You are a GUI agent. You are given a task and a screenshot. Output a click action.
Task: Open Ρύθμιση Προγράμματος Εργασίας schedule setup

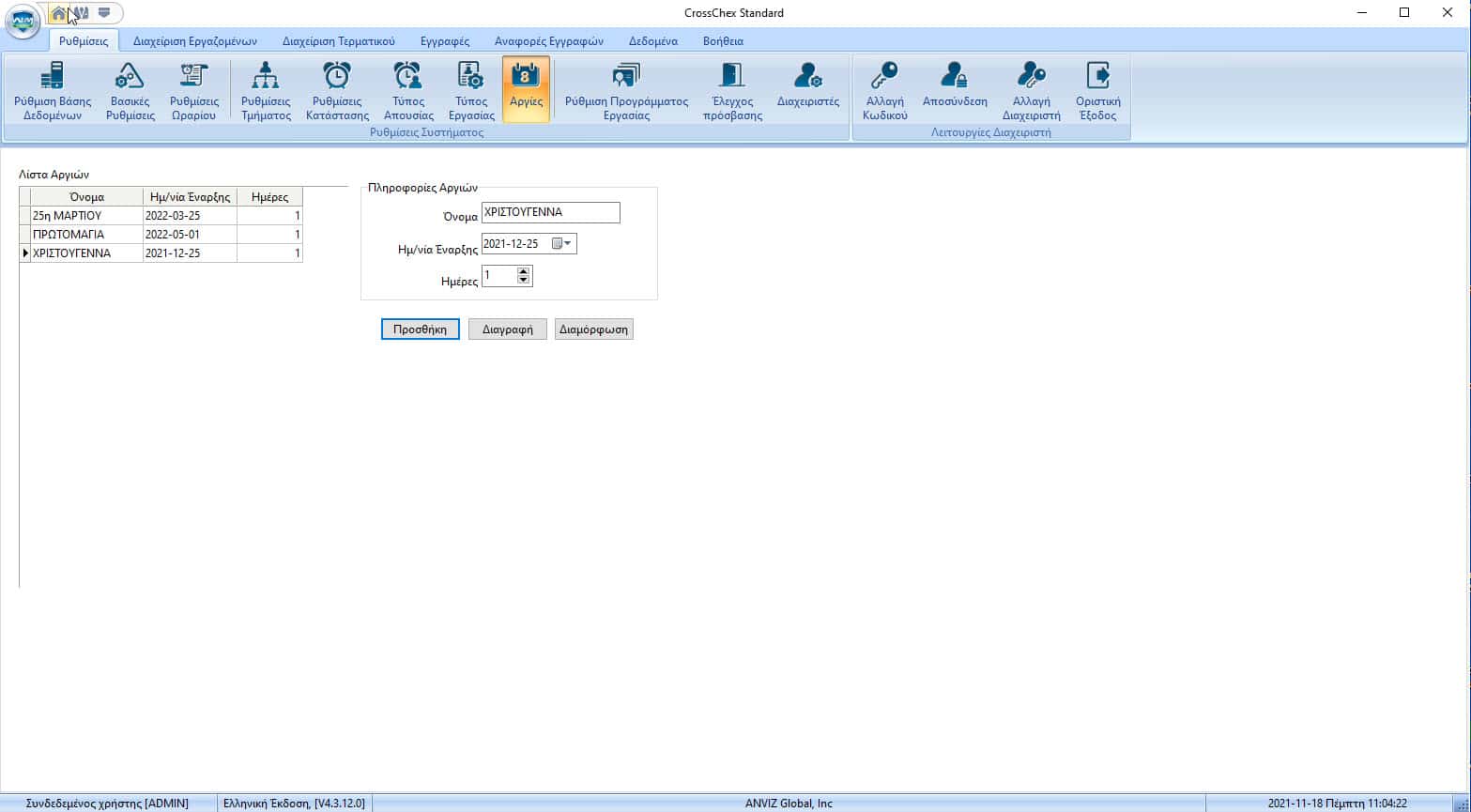626,91
